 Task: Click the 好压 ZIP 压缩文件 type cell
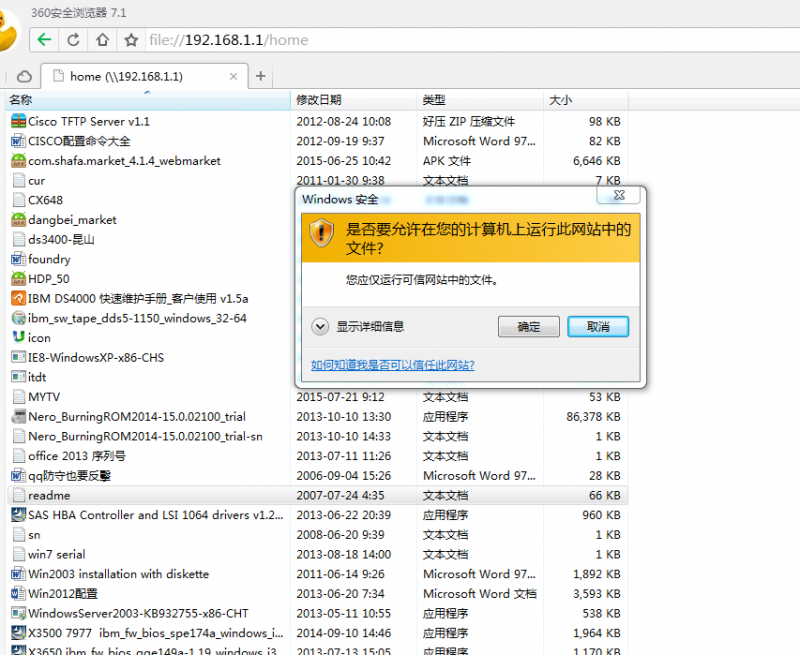(x=469, y=121)
